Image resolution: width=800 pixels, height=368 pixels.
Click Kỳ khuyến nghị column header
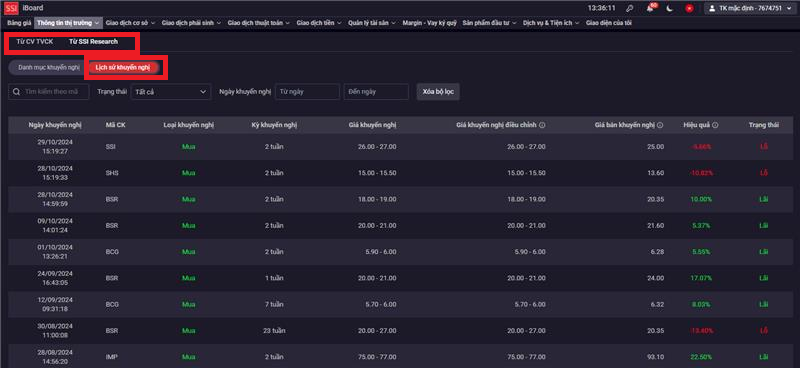[x=274, y=125]
